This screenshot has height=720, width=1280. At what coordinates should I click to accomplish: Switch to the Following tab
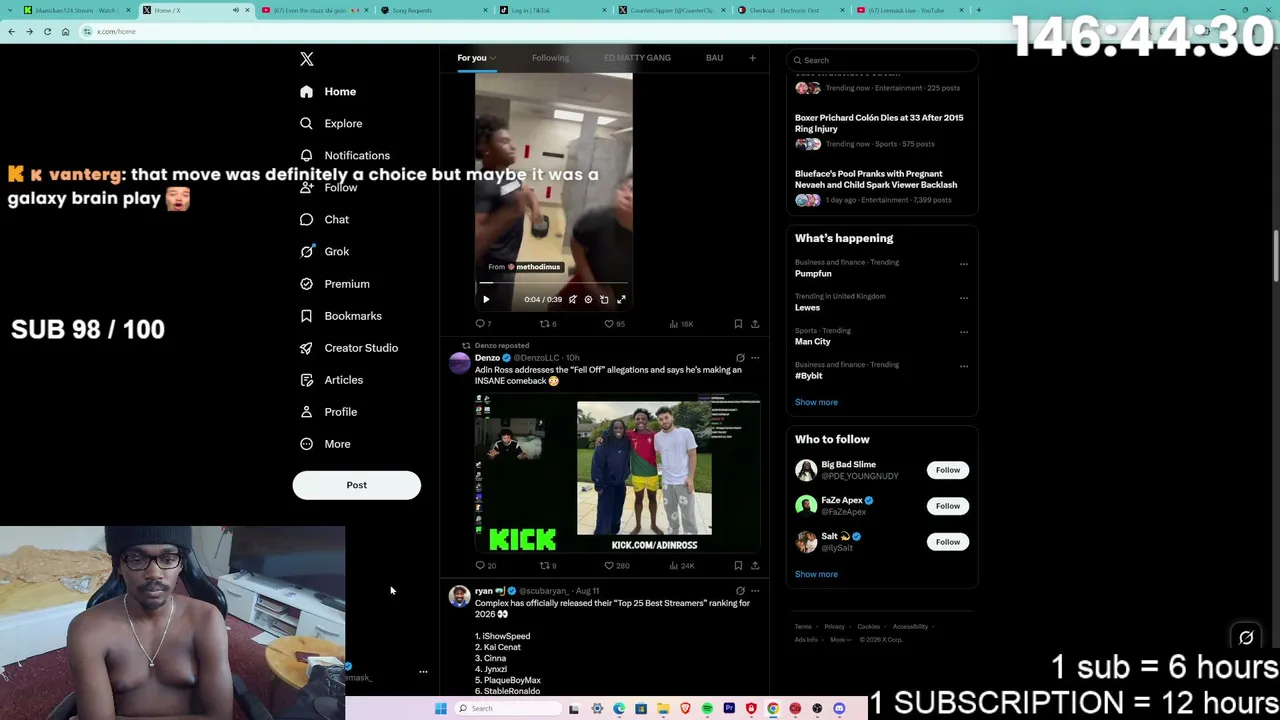[x=550, y=58]
